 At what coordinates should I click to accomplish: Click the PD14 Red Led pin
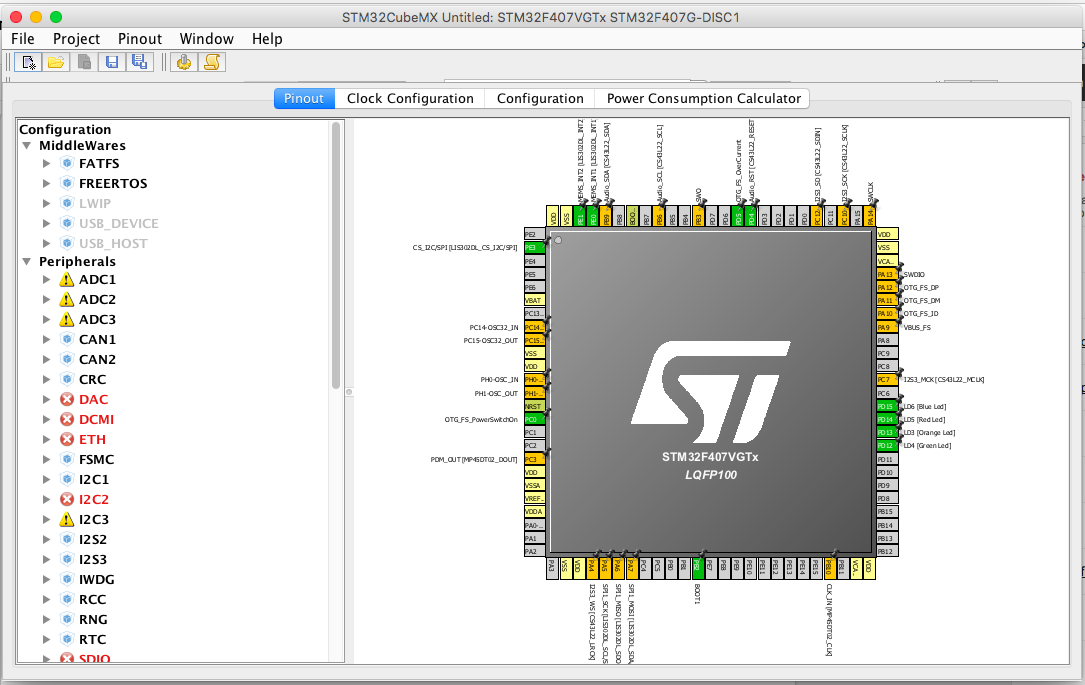[x=886, y=419]
